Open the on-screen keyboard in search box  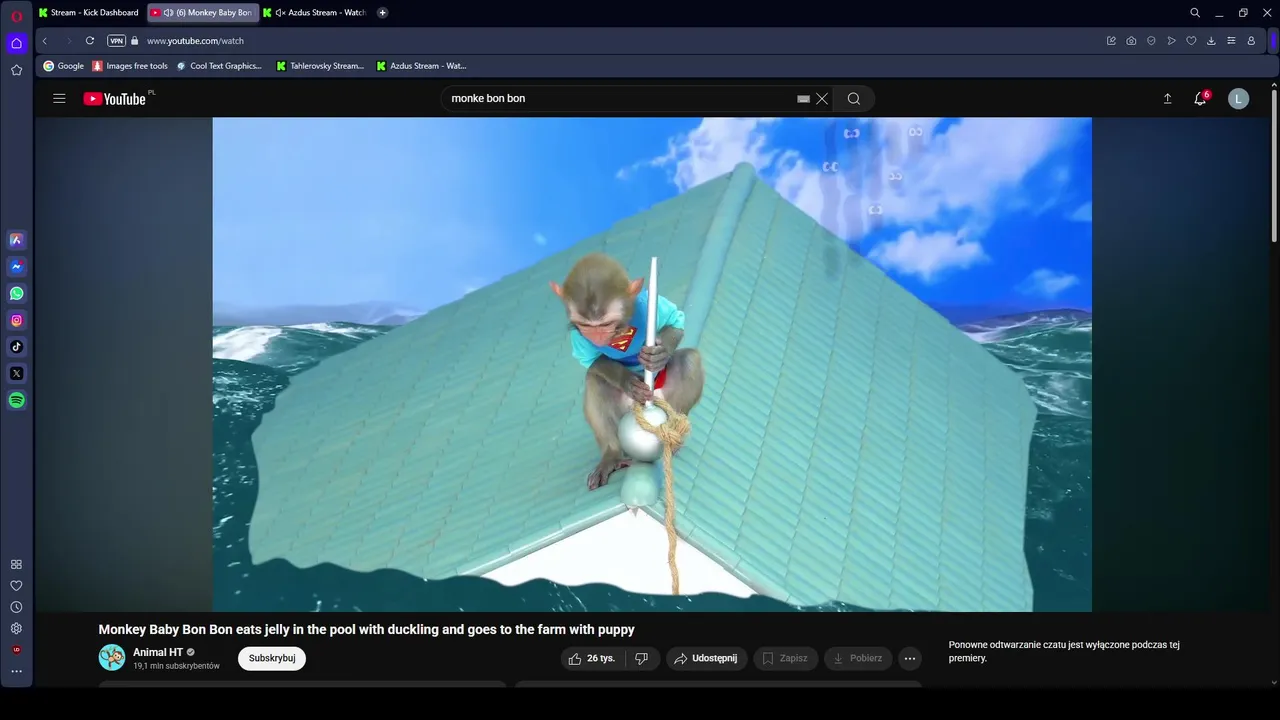pyautogui.click(x=803, y=99)
